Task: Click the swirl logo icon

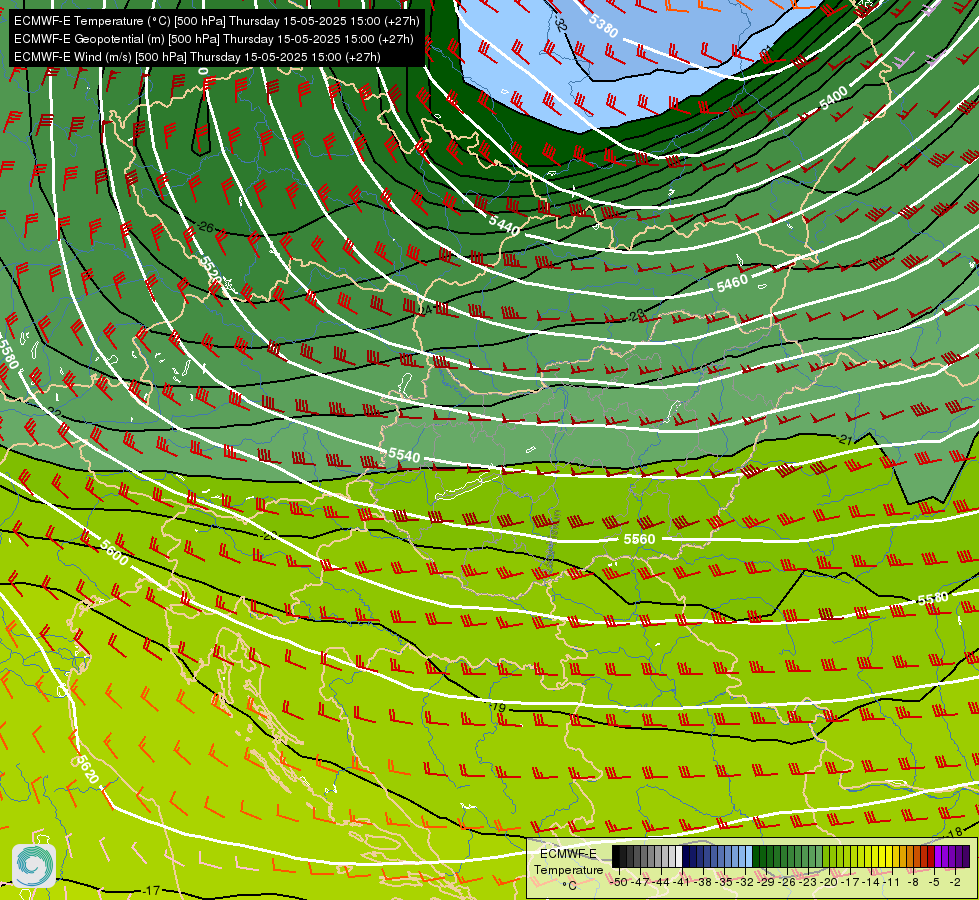Action: click(x=34, y=866)
